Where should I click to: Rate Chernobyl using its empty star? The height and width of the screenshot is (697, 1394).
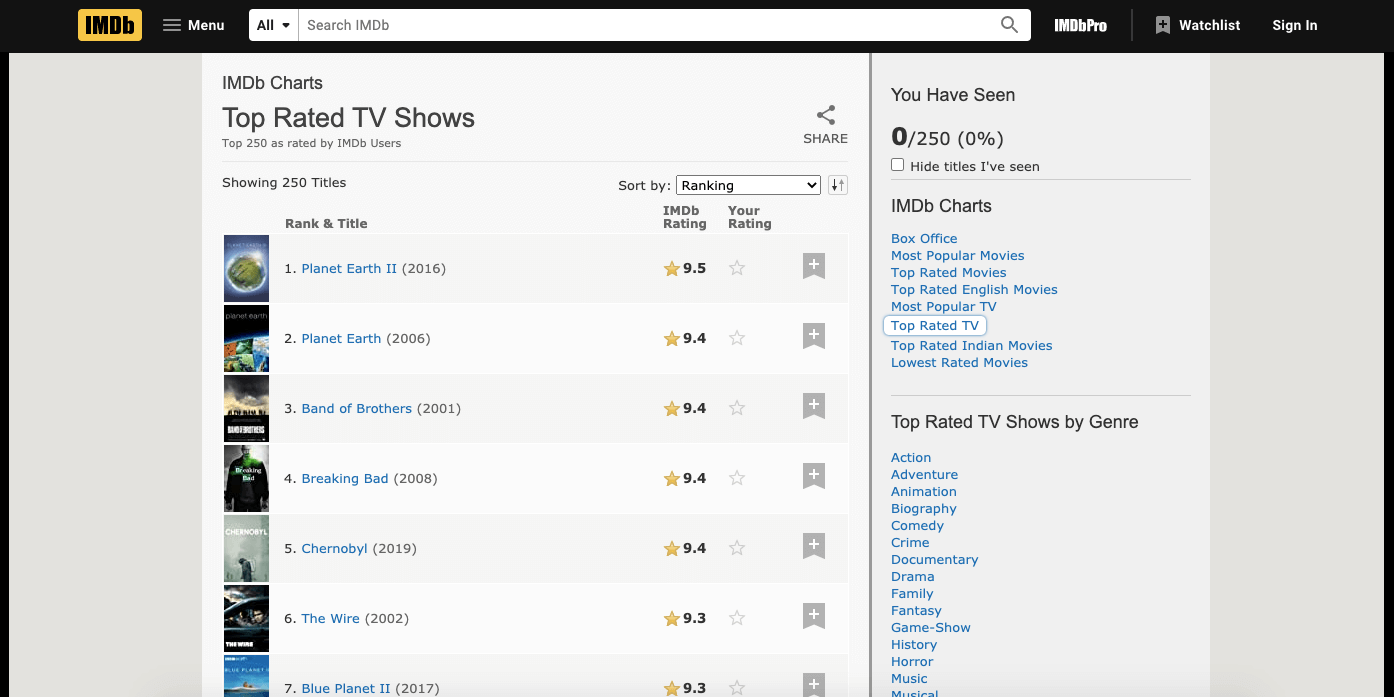click(737, 548)
